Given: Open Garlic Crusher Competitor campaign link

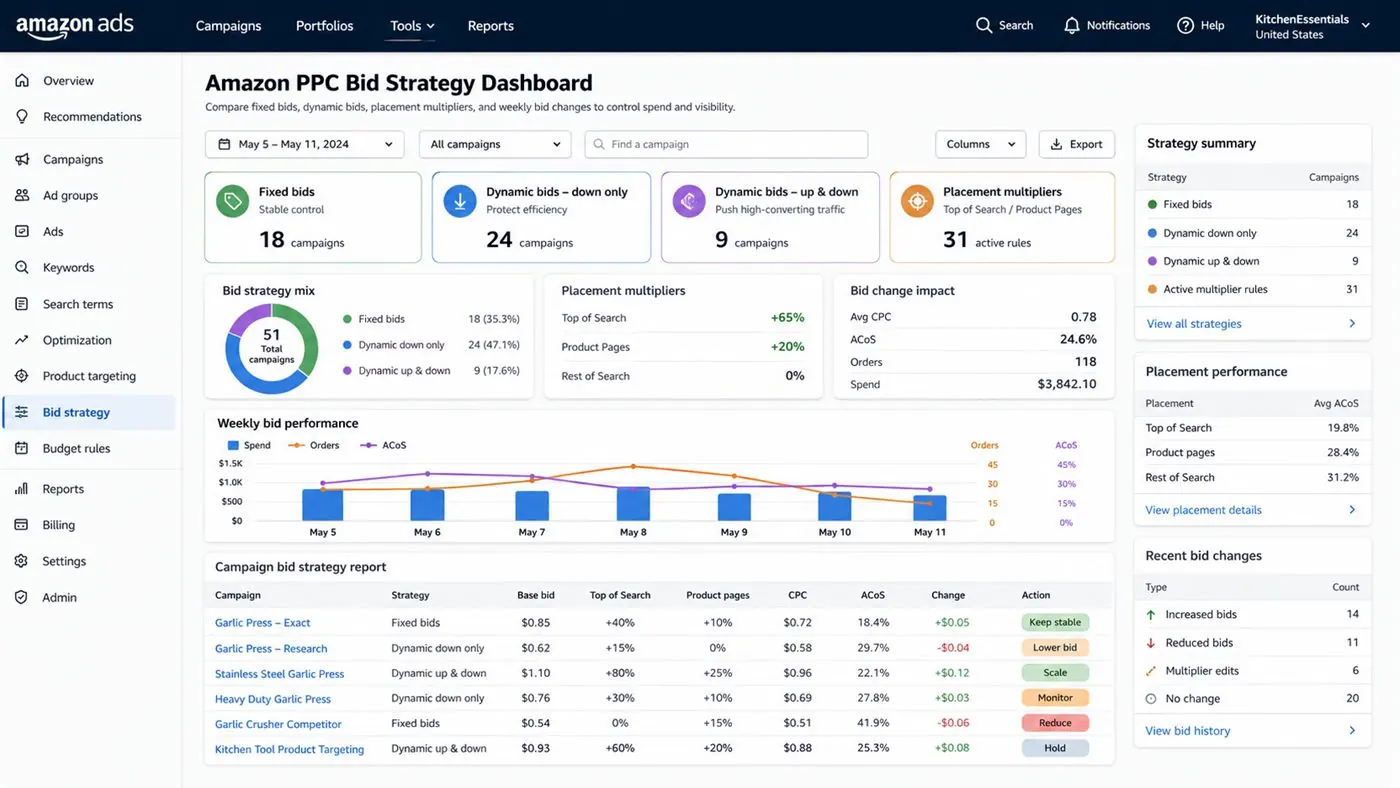Looking at the screenshot, I should tap(278, 724).
